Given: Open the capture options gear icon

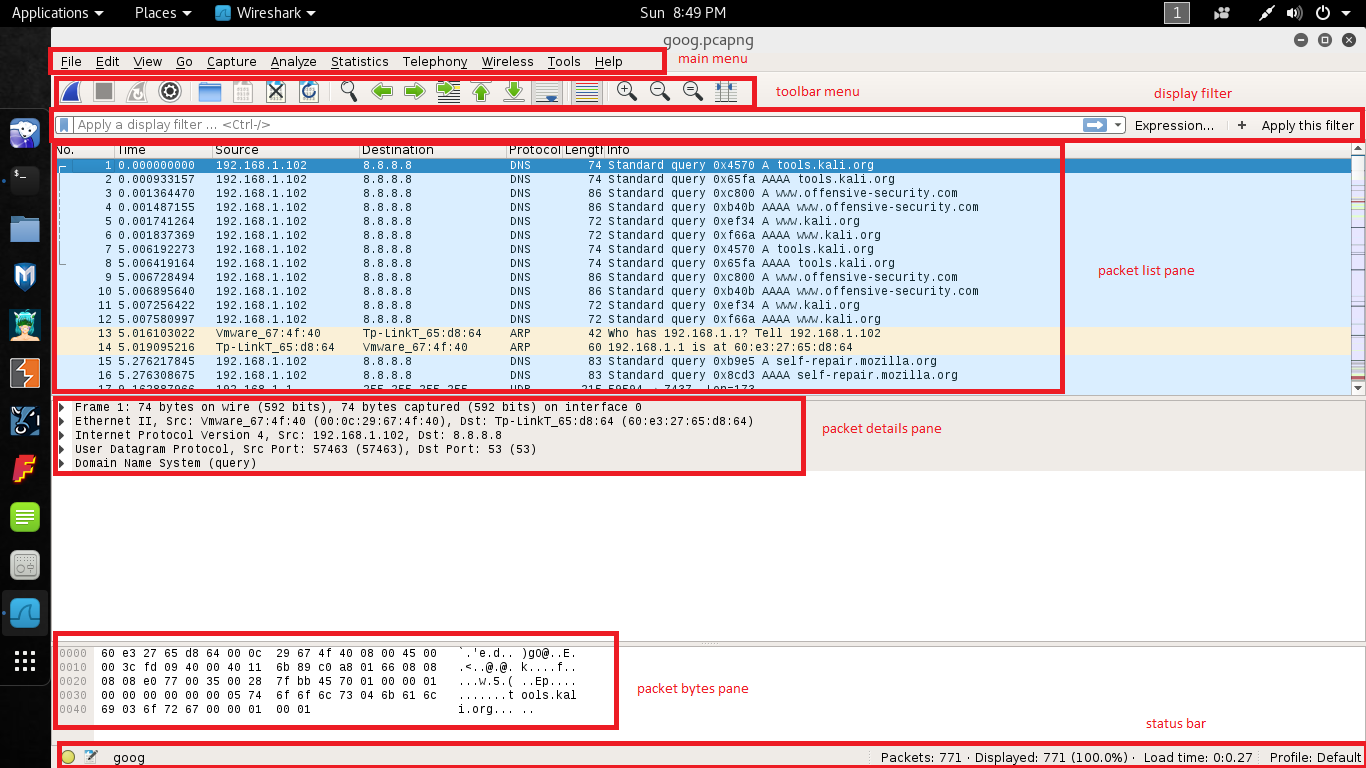Looking at the screenshot, I should (169, 91).
